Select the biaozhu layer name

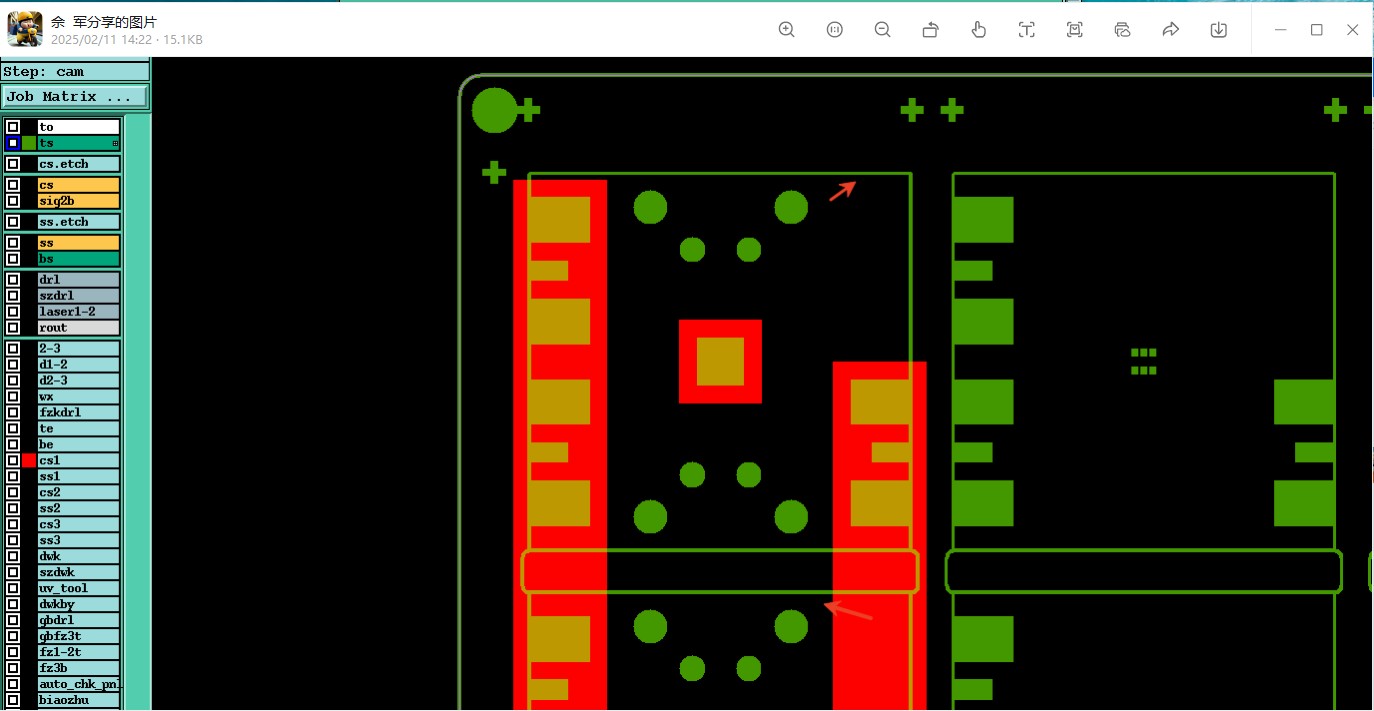click(79, 701)
